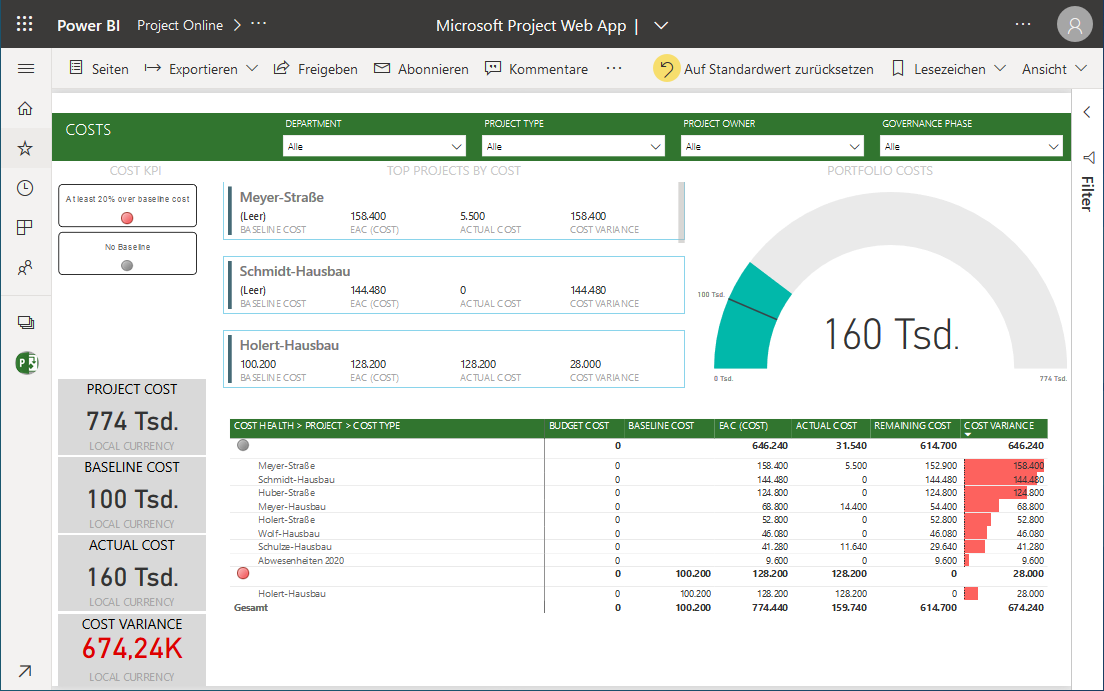Click the red Cost Variance bar for Meyer-Straße
The height and width of the screenshot is (691, 1104).
click(x=1003, y=466)
